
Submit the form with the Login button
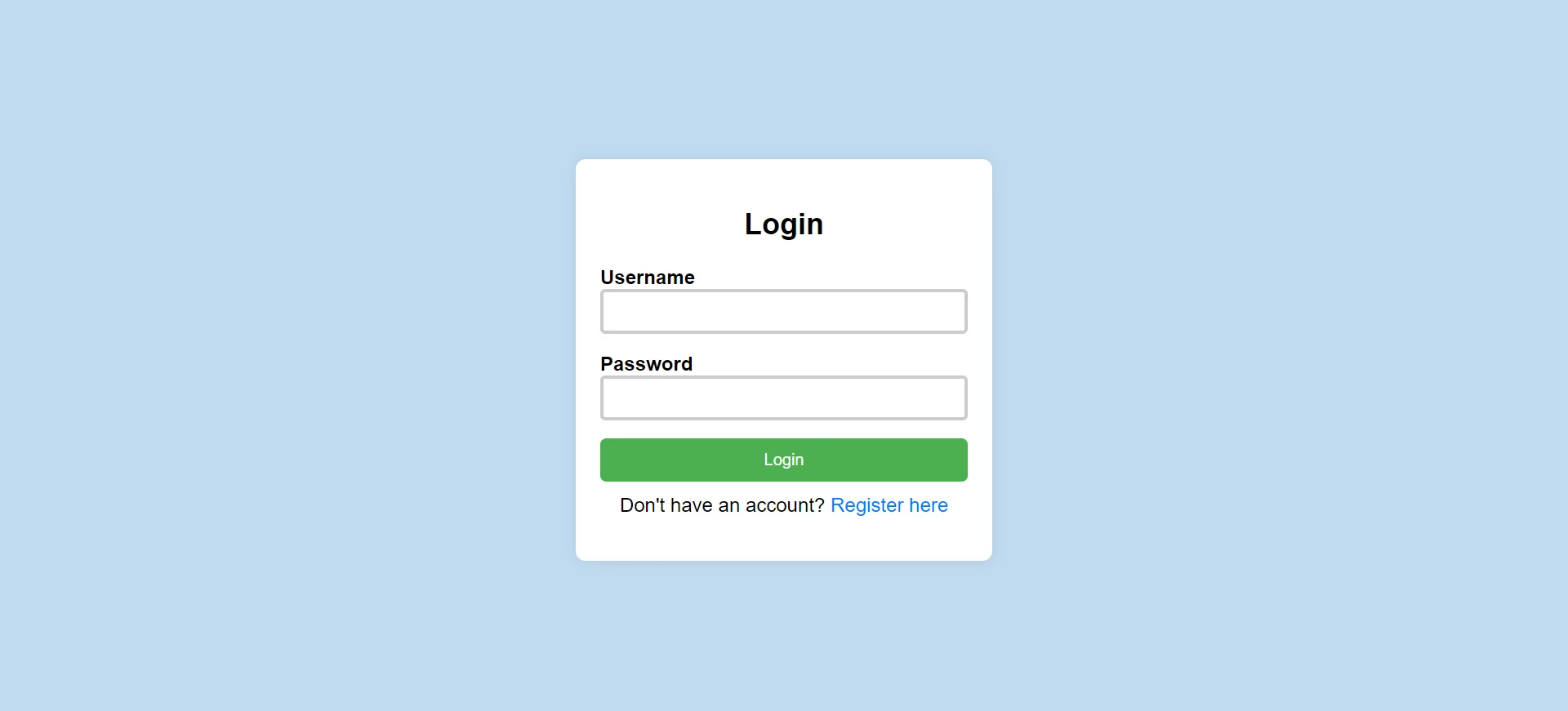pyautogui.click(x=784, y=460)
